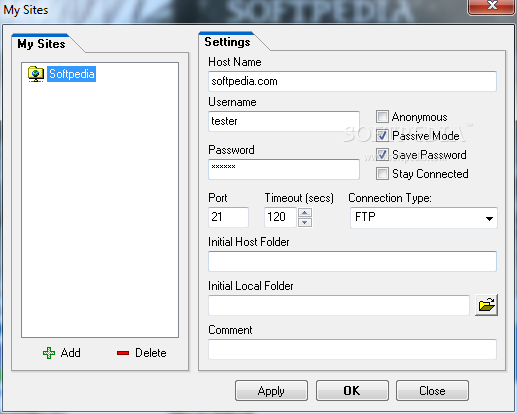The height and width of the screenshot is (414, 517).
Task: Enable the Anonymous checkbox
Action: (x=382, y=117)
